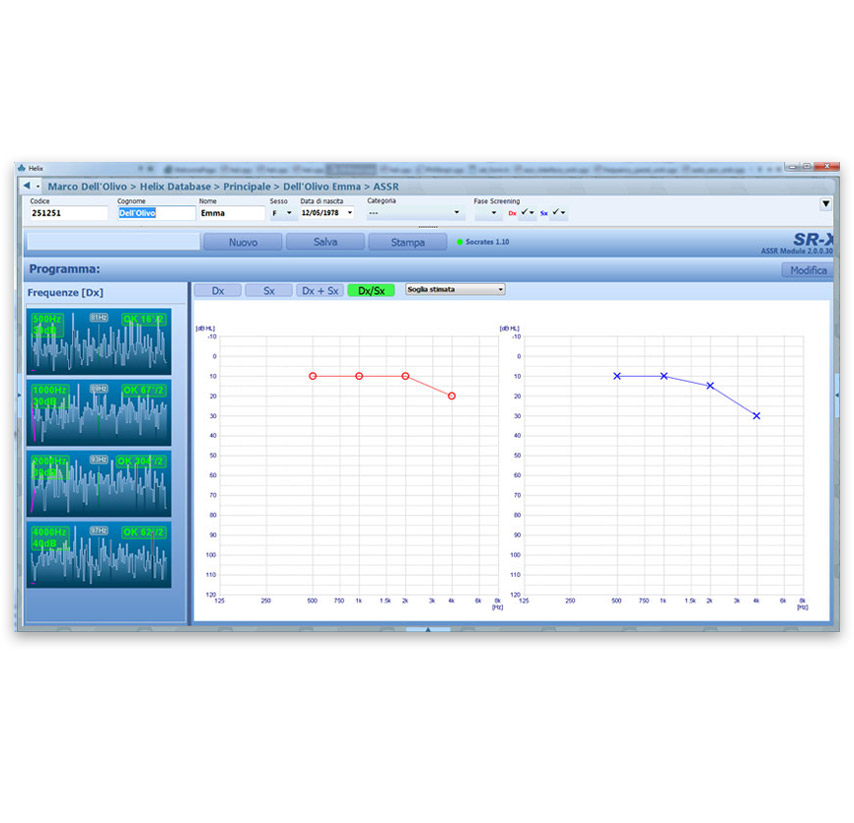854x823 pixels.
Task: Collapse patient header with black triangle
Action: (826, 204)
